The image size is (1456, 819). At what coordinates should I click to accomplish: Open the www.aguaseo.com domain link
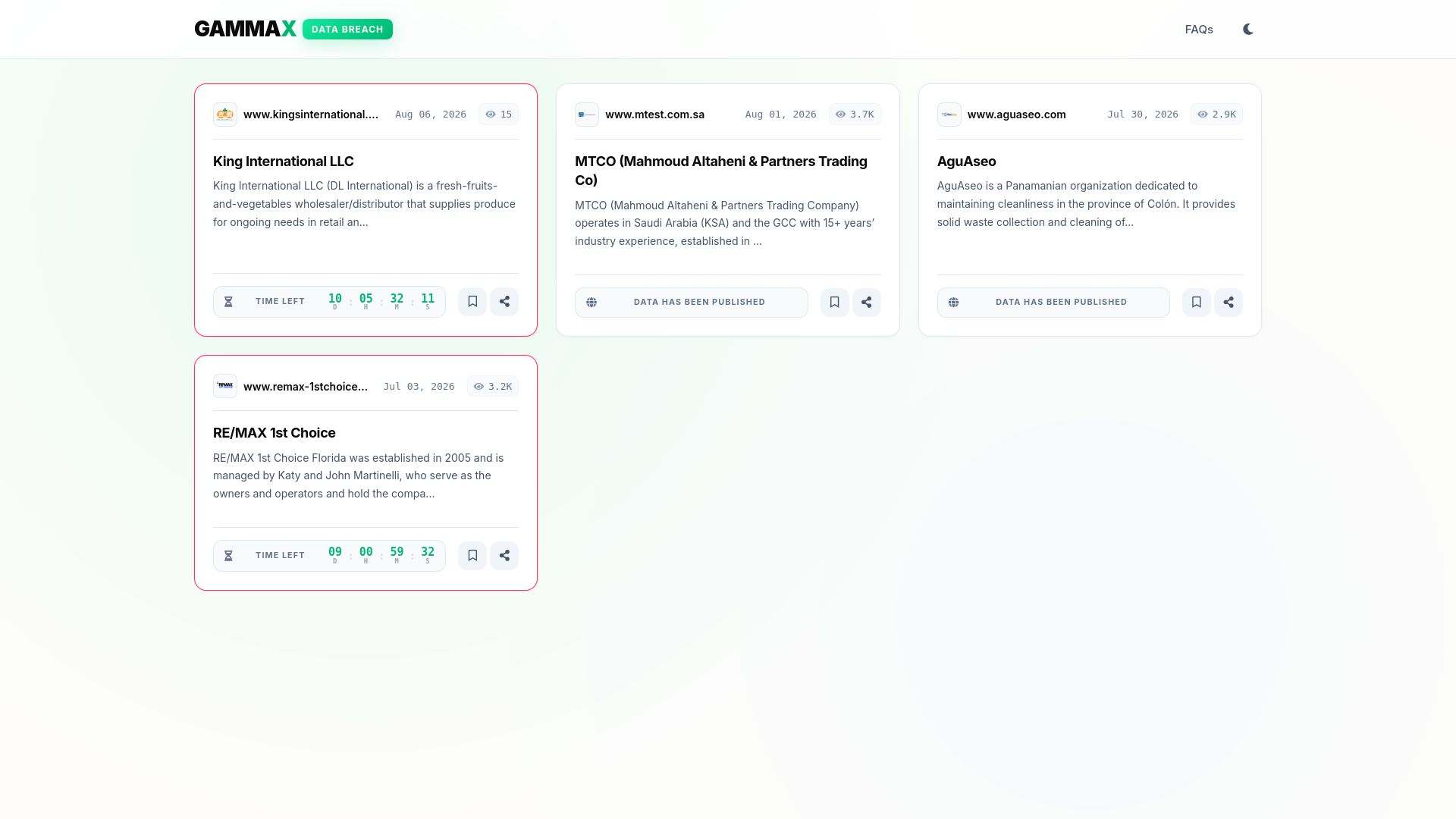pos(1016,115)
